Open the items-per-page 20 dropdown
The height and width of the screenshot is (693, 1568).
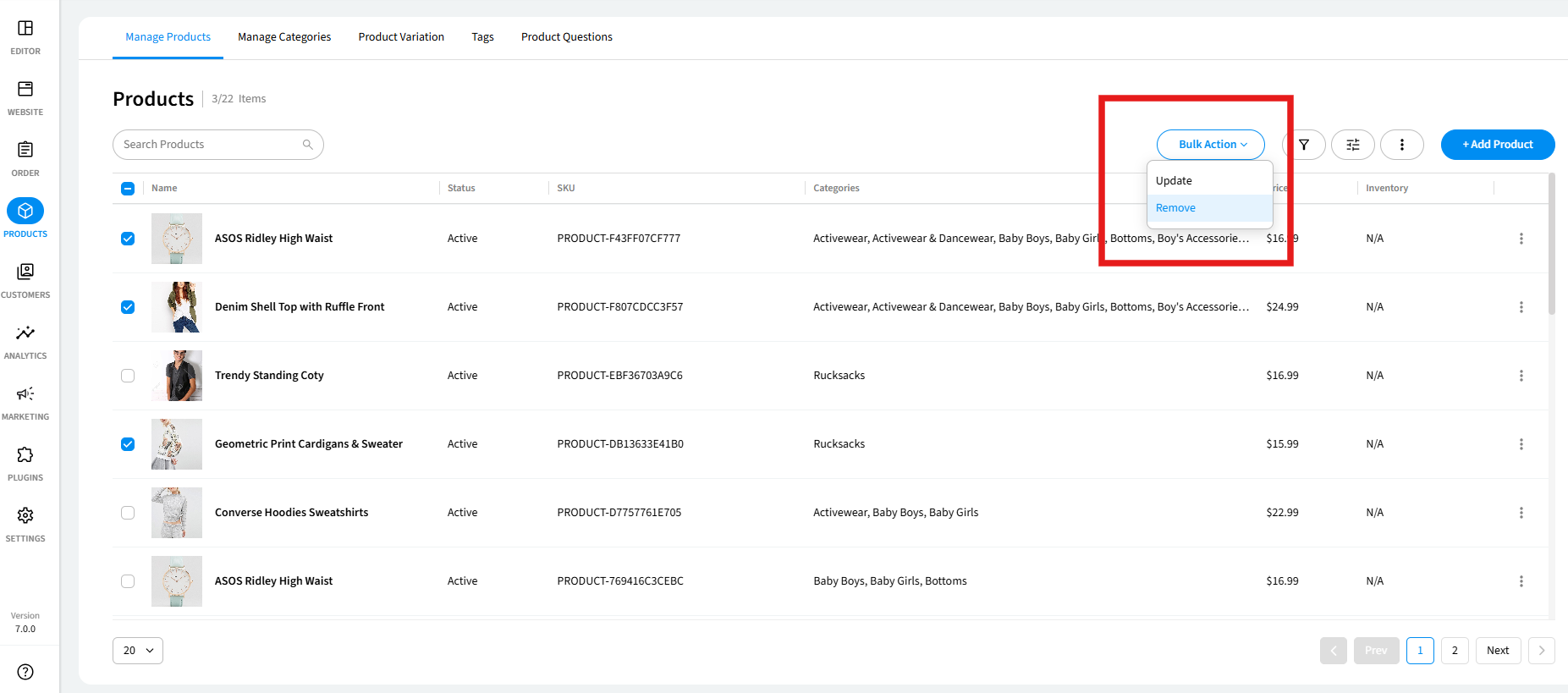click(138, 651)
